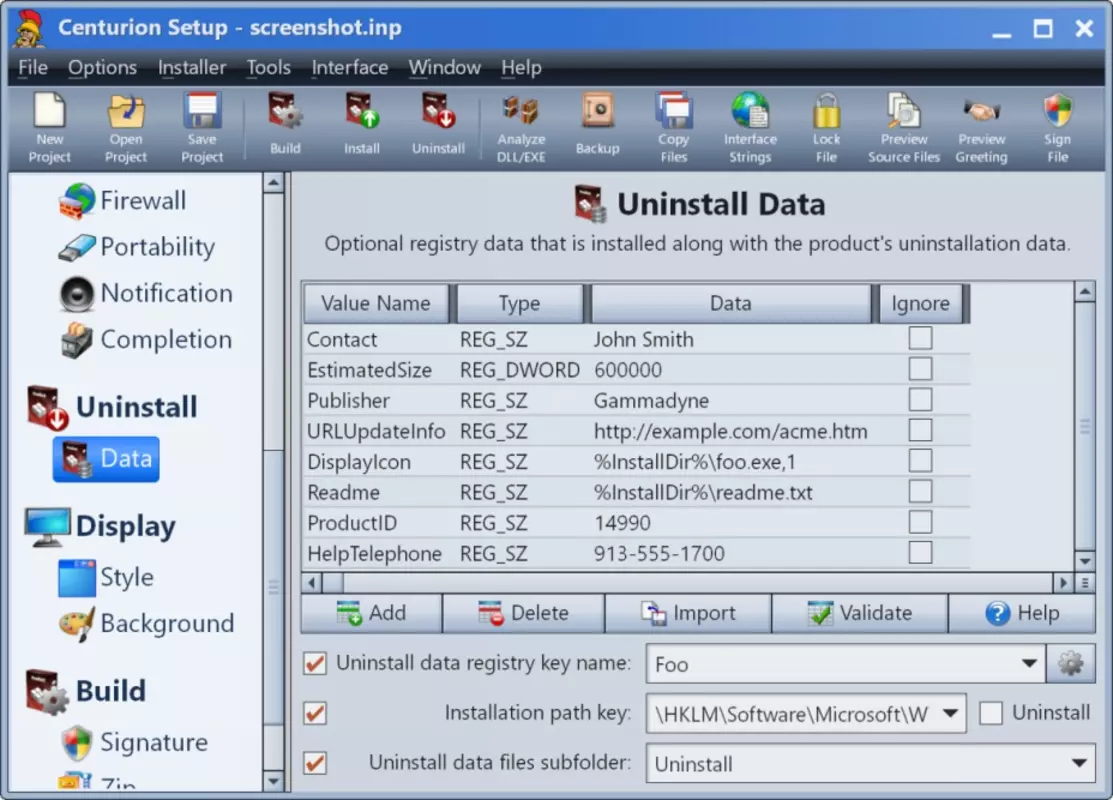Viewport: 1113px width, 800px height.
Task: Click the Lock File padlock icon
Action: [x=826, y=128]
